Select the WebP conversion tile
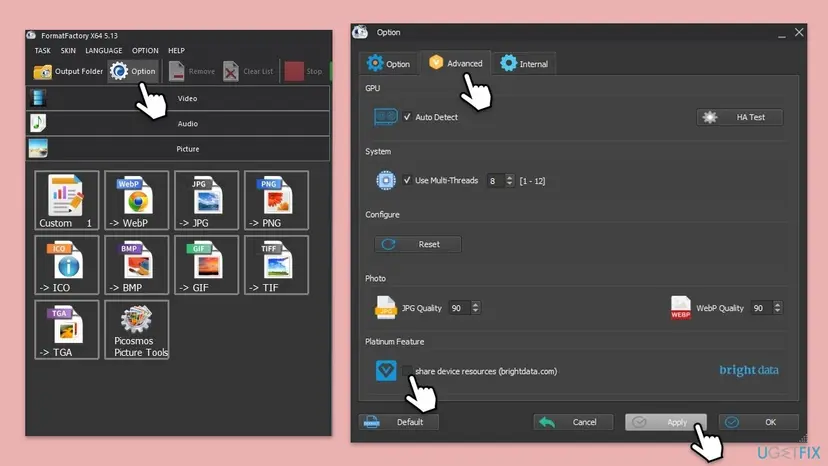Viewport: 828px width, 466px height. point(136,200)
